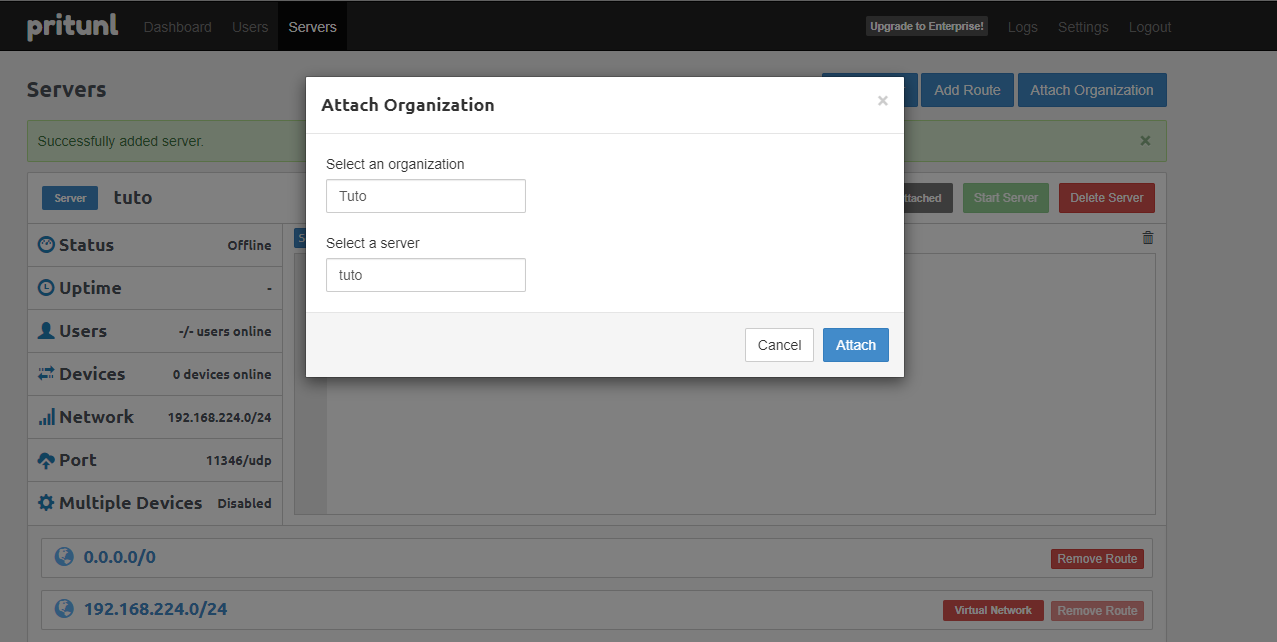Click the Port cloud upload icon
1277x642 pixels.
(x=46, y=460)
